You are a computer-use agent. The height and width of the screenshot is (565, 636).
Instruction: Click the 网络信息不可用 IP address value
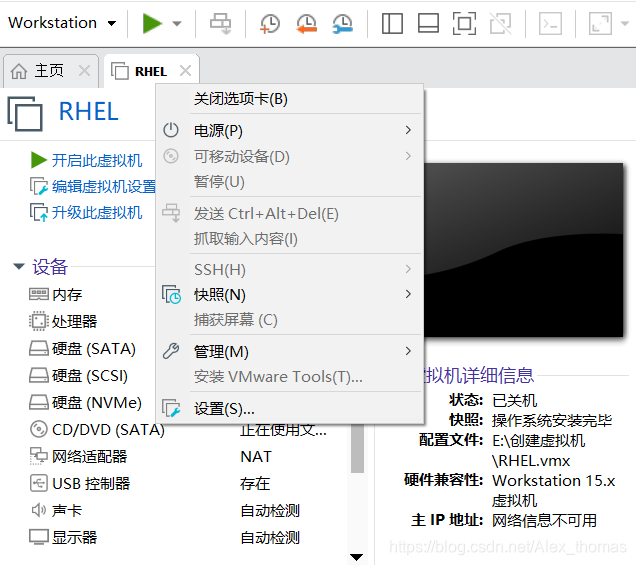544,520
